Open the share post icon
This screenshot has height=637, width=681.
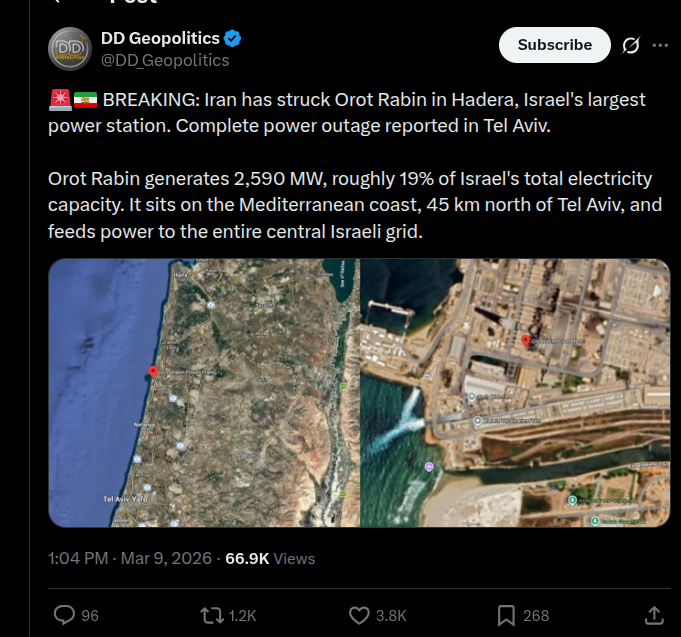pyautogui.click(x=654, y=615)
